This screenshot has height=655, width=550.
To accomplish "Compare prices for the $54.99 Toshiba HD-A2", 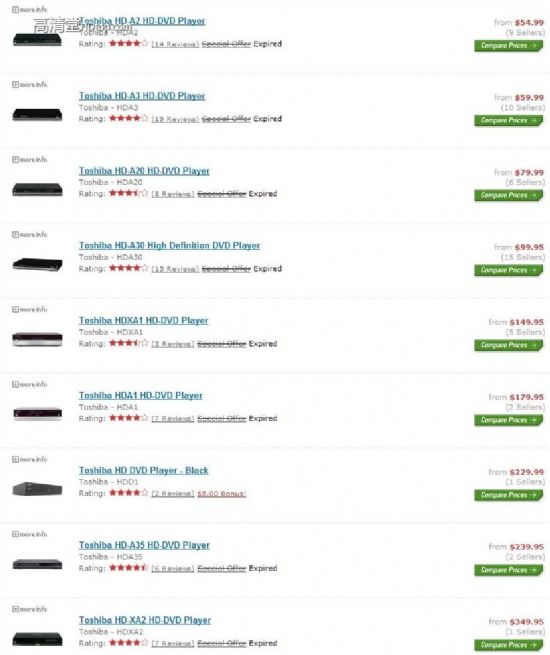I will coord(508,46).
